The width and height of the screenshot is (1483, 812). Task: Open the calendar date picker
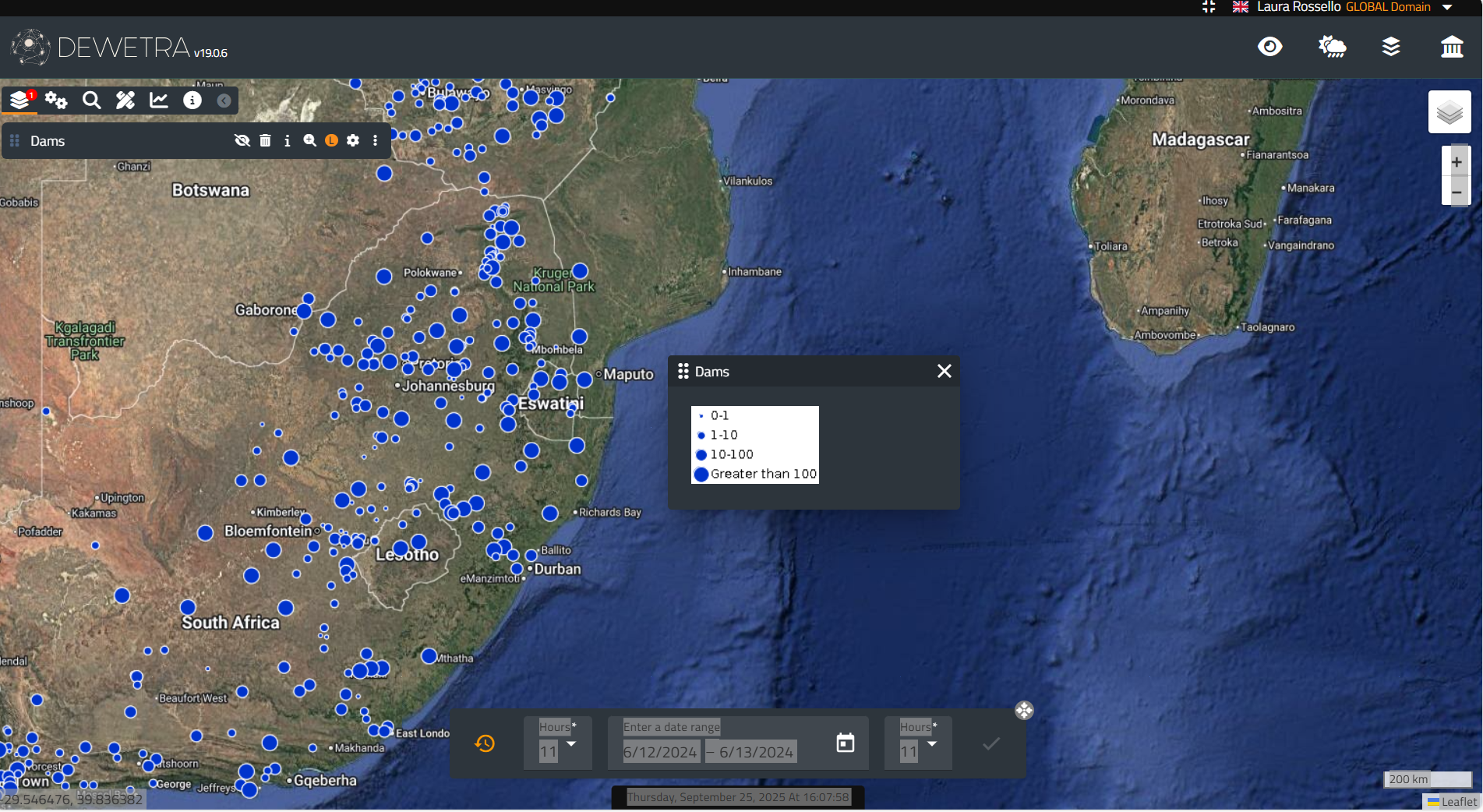[x=845, y=743]
